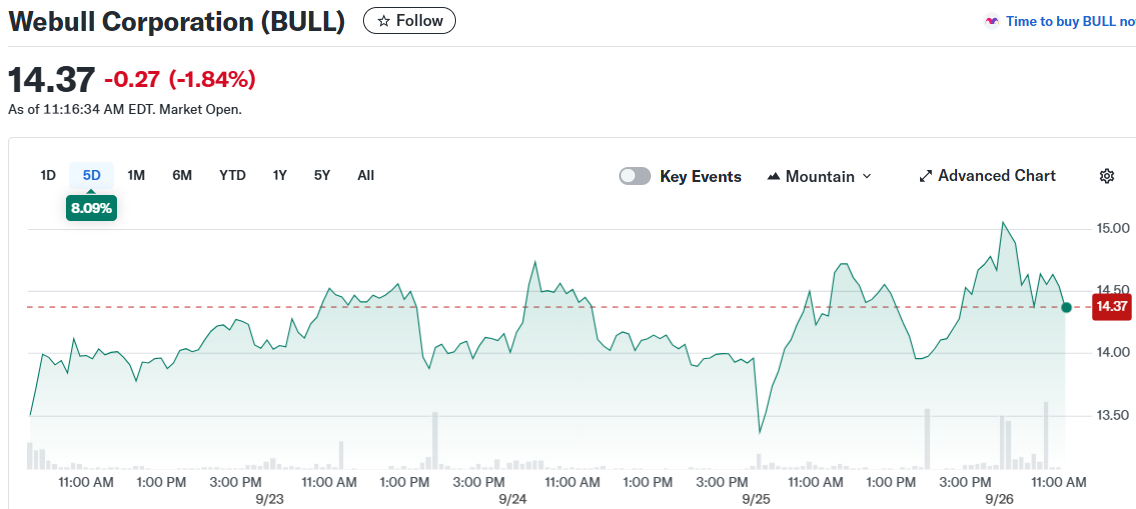Click the icon beside Time to buy BULL
Image resolution: width=1136 pixels, height=509 pixels.
coord(991,22)
